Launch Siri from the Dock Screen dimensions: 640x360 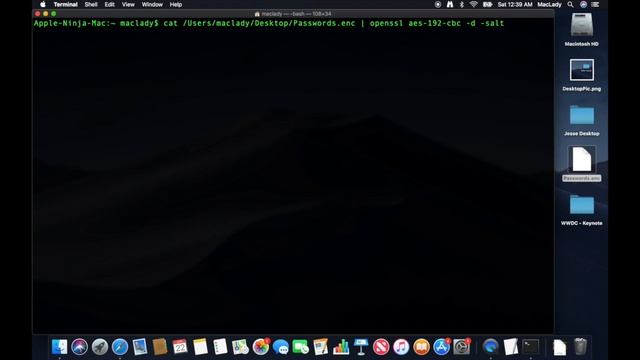80,347
